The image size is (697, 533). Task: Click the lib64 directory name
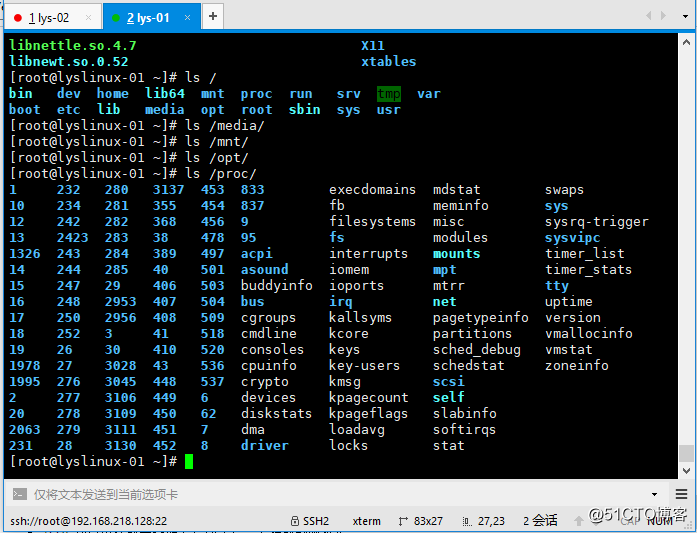[x=164, y=93]
